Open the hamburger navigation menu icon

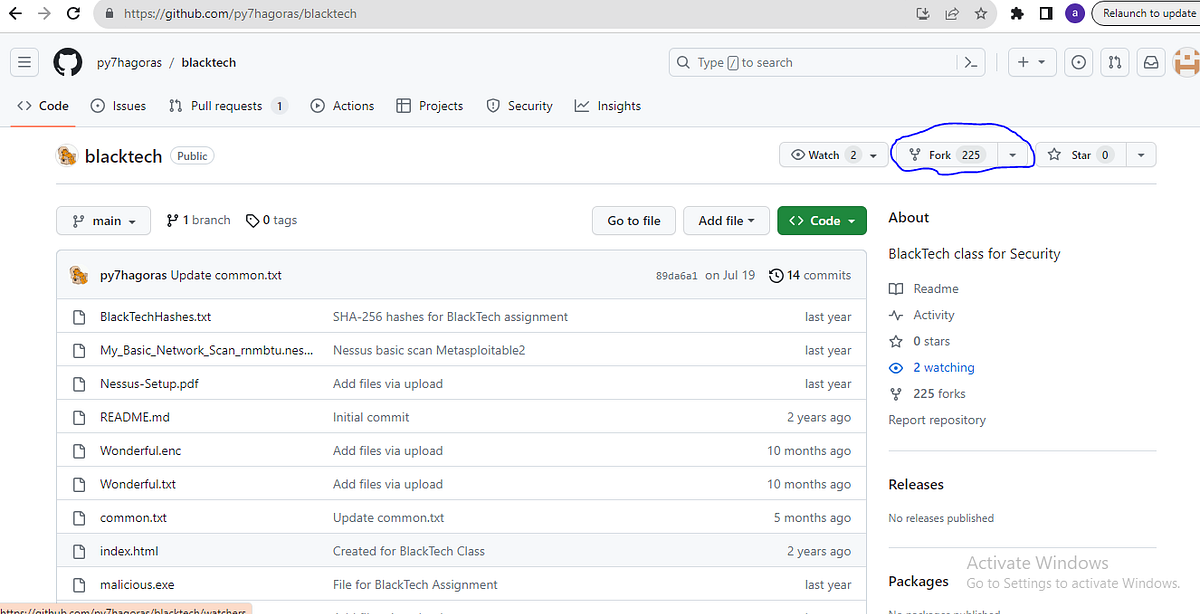point(24,62)
